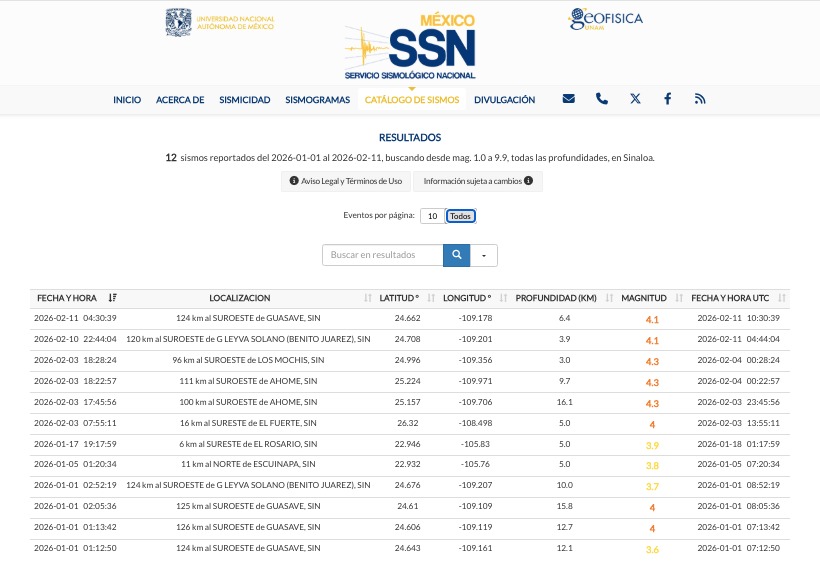Open Acerca de menu
Viewport: 820px width, 581px height.
(x=180, y=100)
